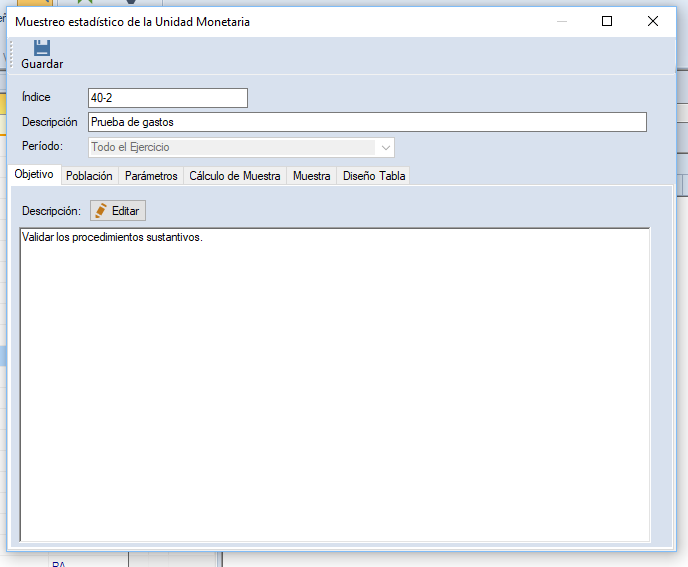Close the Muestreo estadístico dialog
688x567 pixels.
click(653, 21)
